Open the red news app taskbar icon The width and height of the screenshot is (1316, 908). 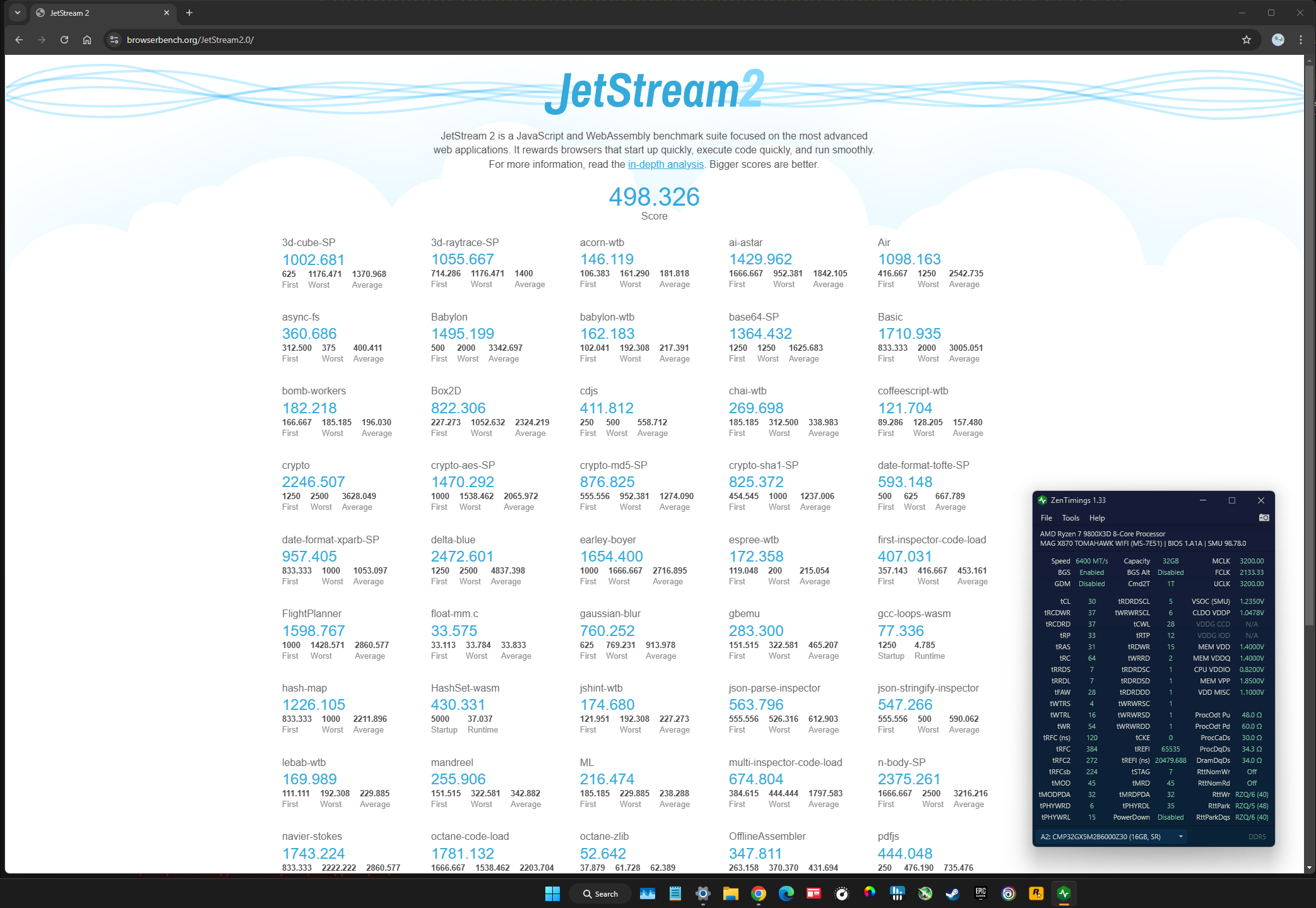814,893
